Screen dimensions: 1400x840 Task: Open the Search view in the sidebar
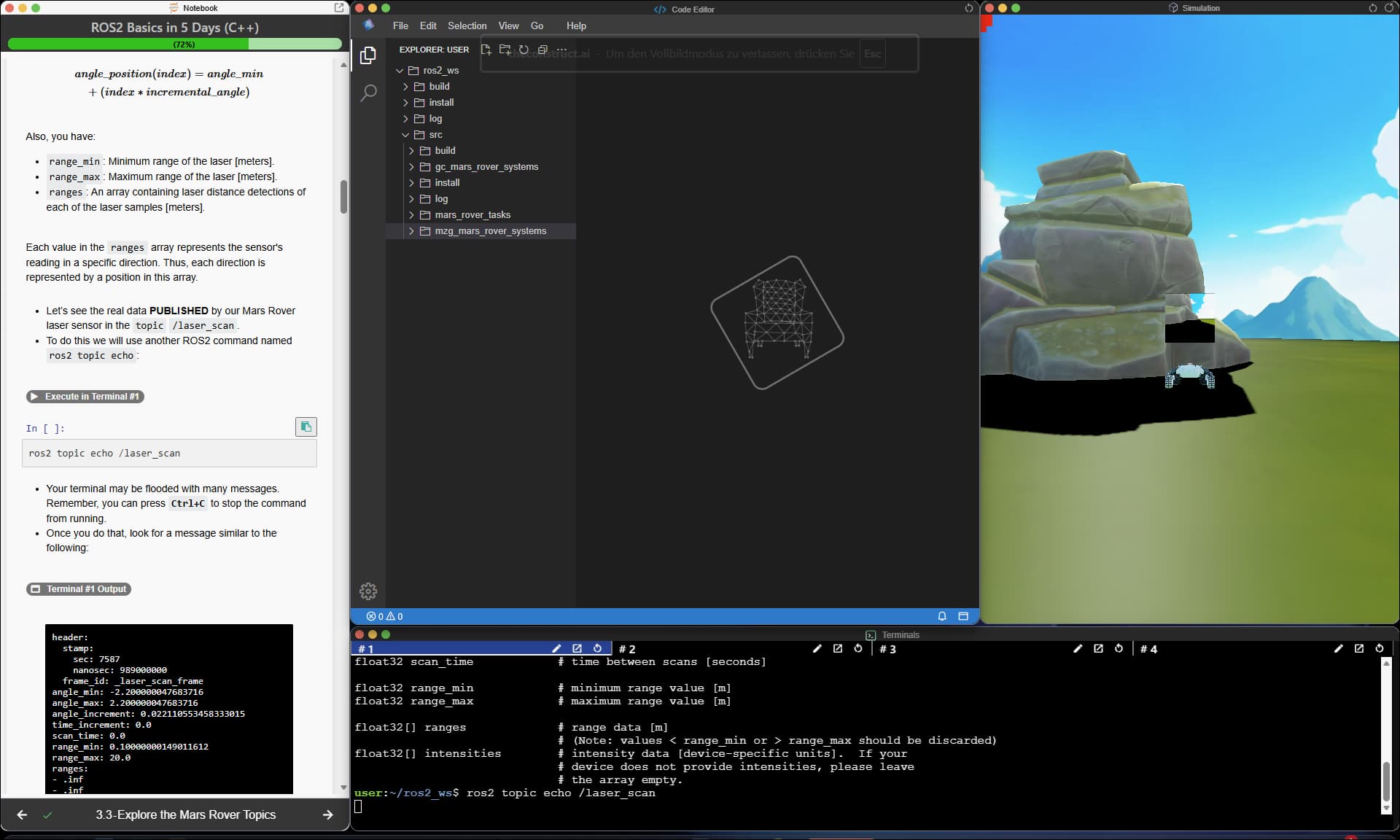click(368, 93)
